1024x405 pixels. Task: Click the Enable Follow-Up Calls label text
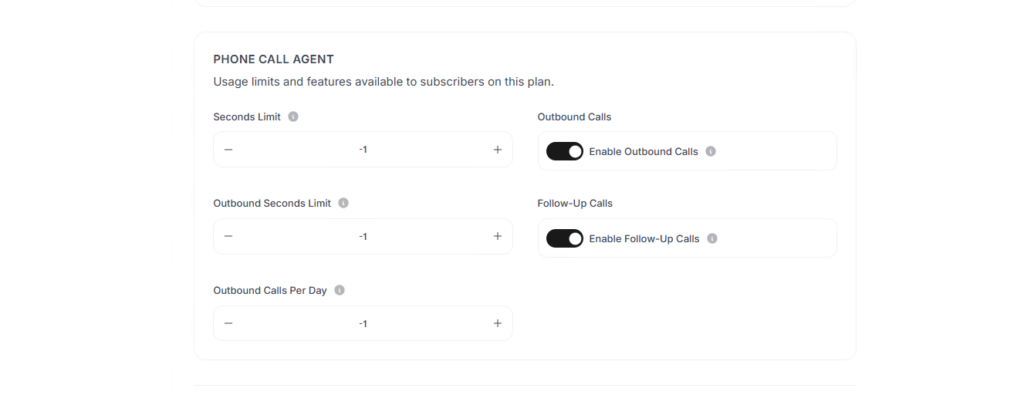point(644,238)
